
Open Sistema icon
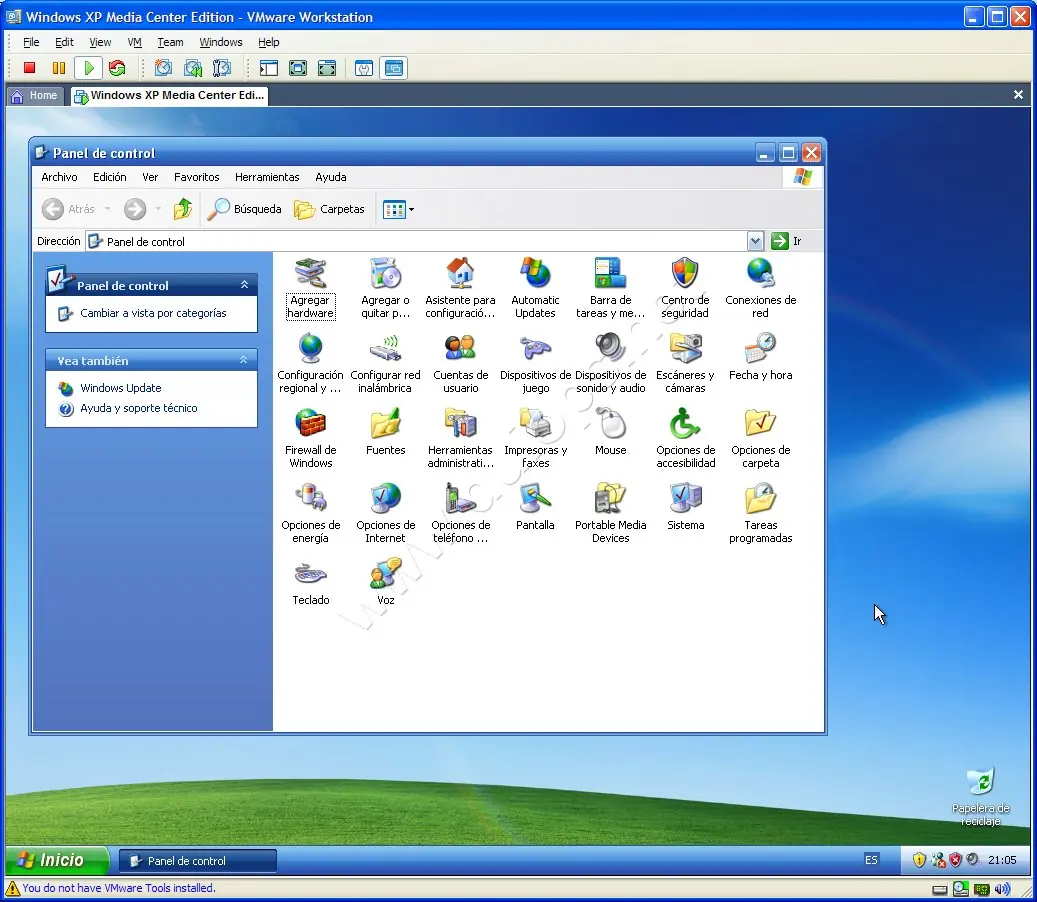[685, 499]
